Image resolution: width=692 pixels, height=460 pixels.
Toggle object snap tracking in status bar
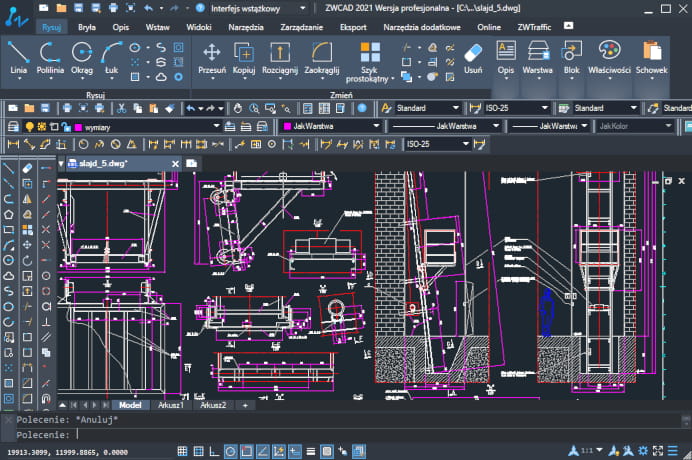[262, 451]
